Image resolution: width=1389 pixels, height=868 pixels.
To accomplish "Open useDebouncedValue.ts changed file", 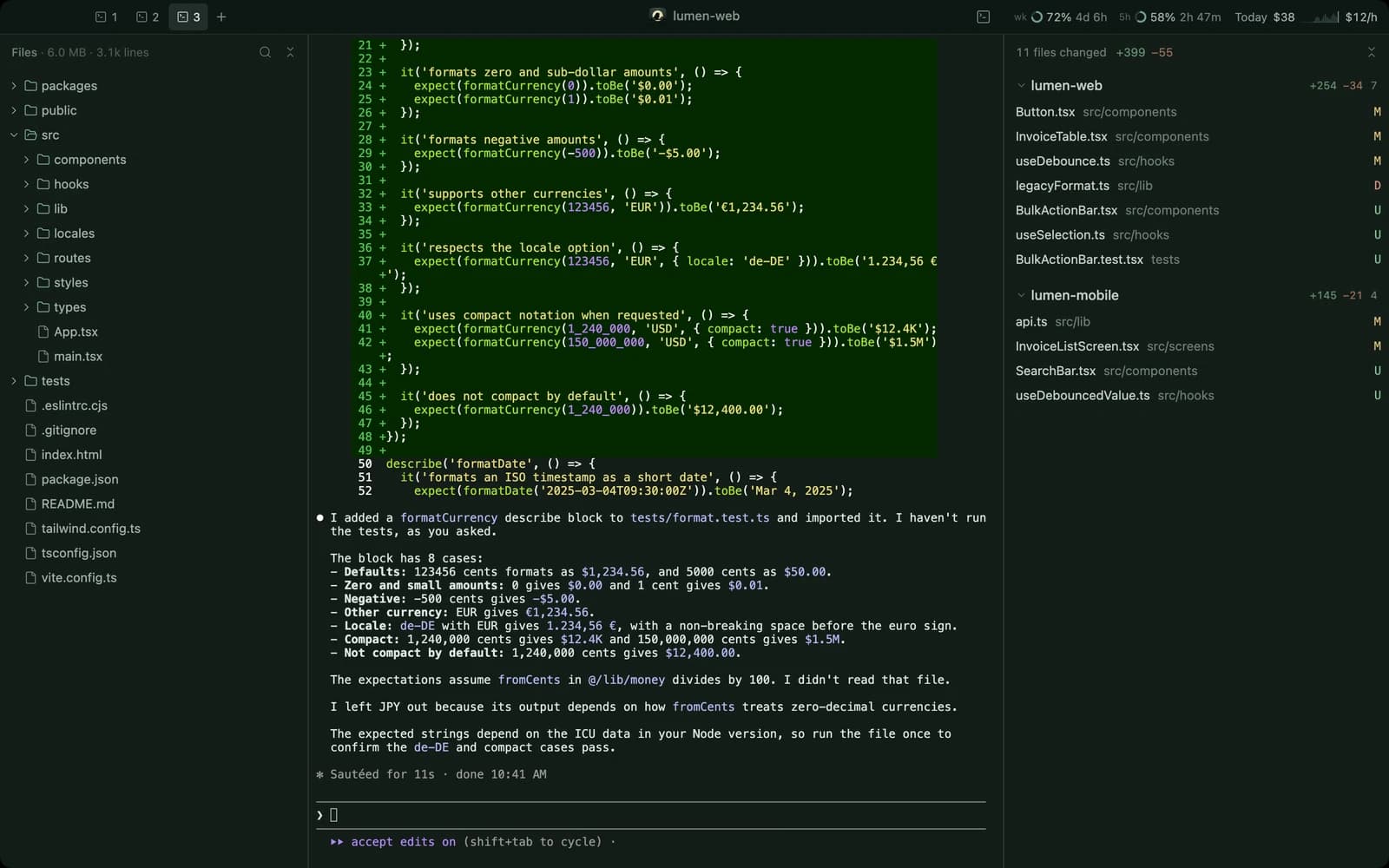I will pyautogui.click(x=1197, y=395).
